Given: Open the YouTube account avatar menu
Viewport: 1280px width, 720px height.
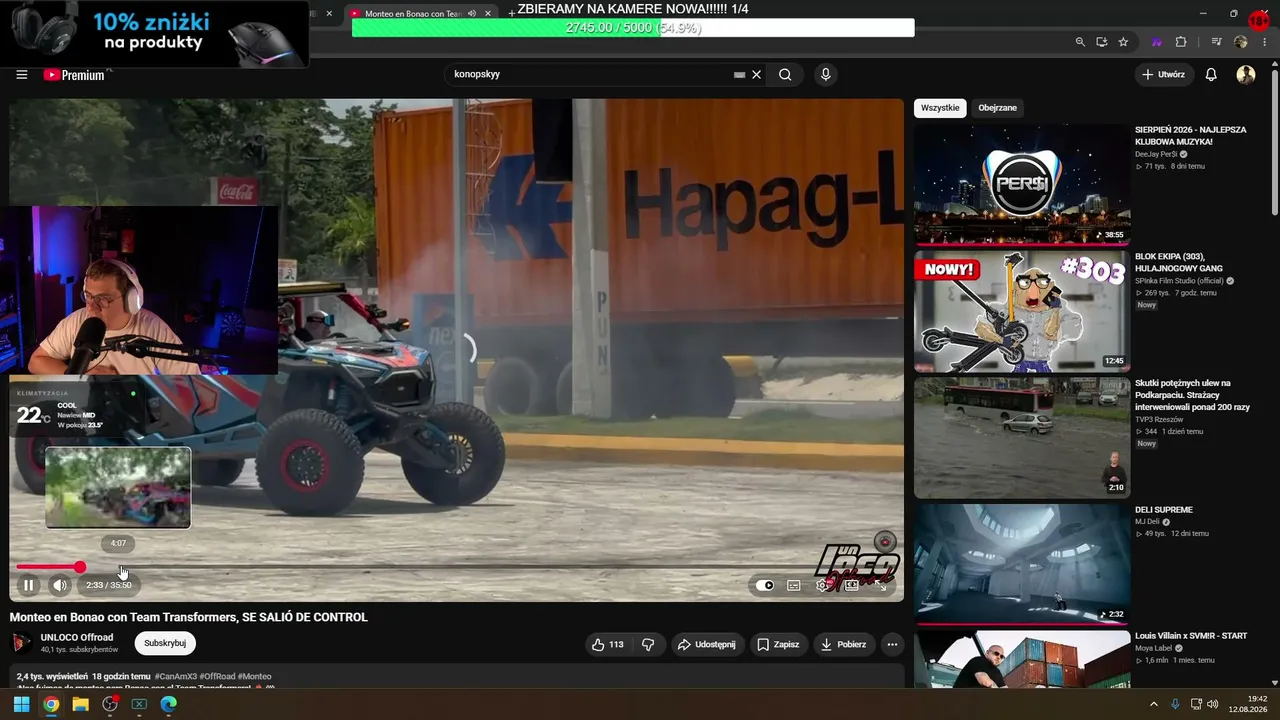Looking at the screenshot, I should [x=1246, y=75].
